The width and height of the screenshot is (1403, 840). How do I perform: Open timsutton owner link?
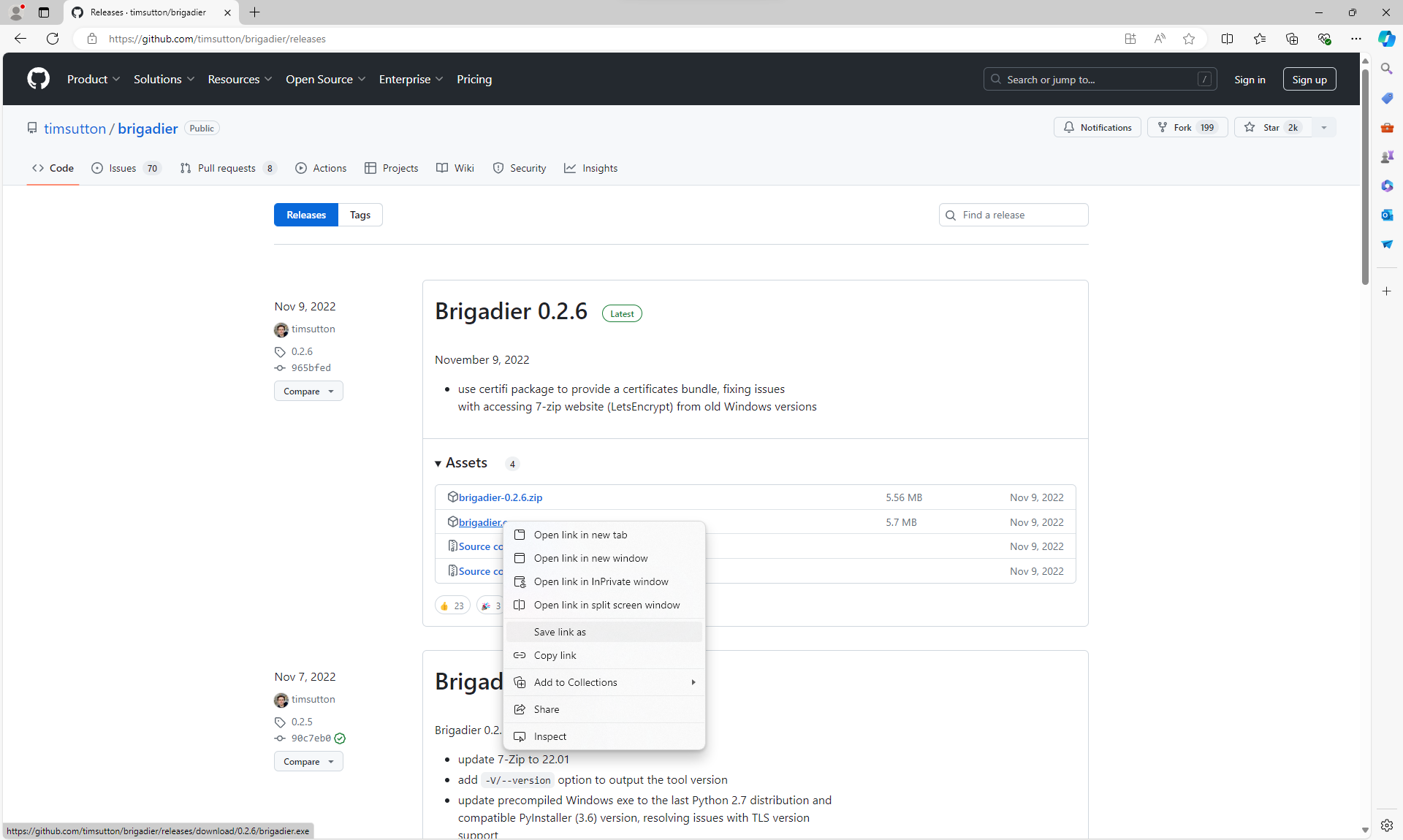click(x=75, y=129)
